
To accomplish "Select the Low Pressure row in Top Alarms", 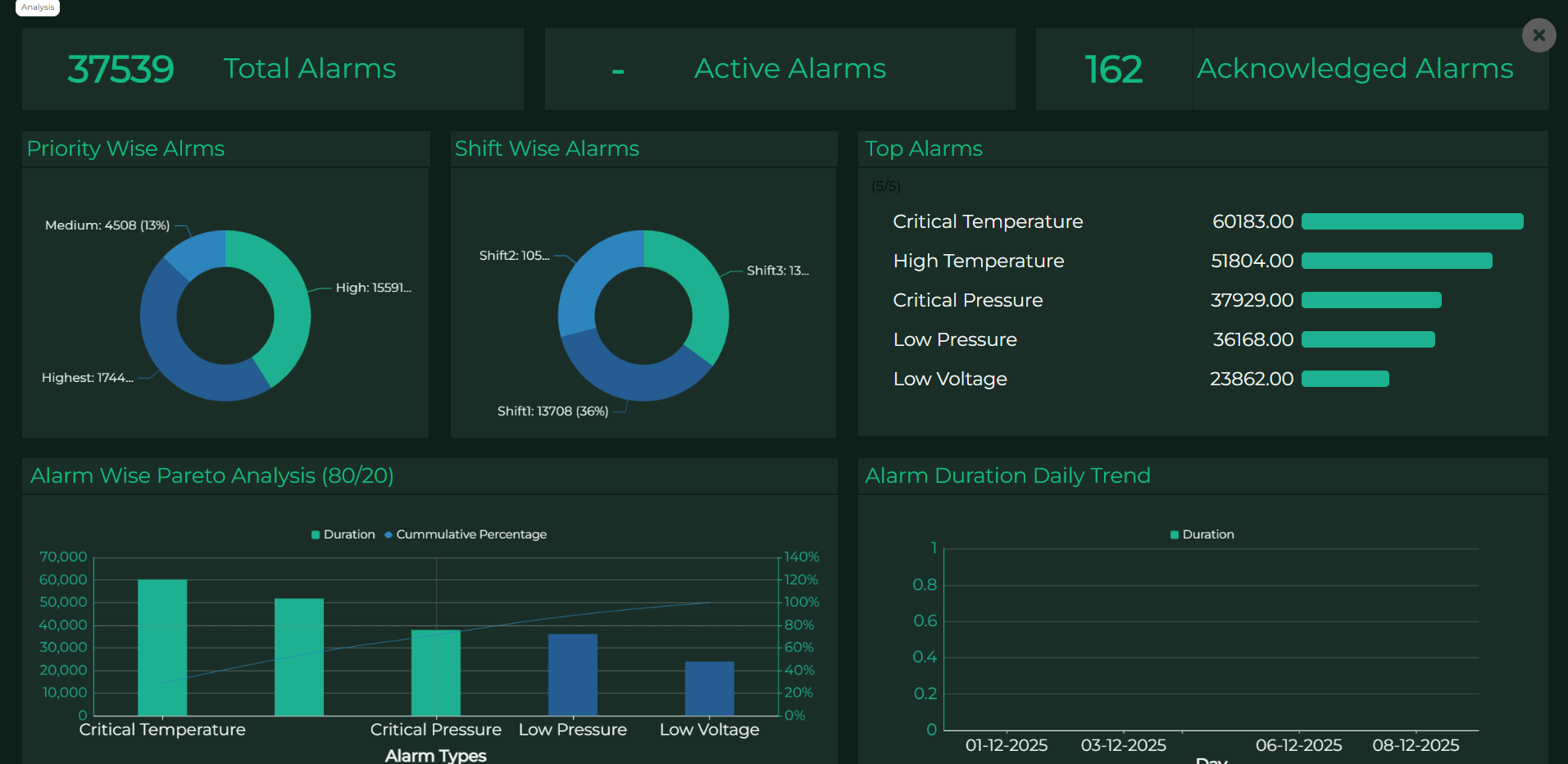I will (x=955, y=339).
